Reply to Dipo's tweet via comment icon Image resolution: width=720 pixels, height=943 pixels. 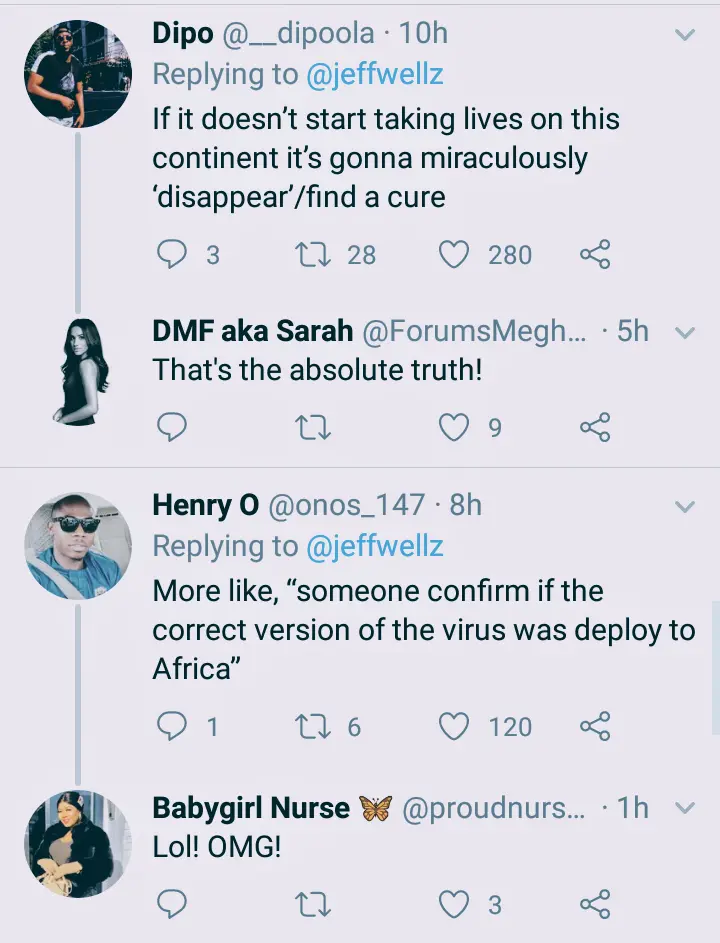171,254
